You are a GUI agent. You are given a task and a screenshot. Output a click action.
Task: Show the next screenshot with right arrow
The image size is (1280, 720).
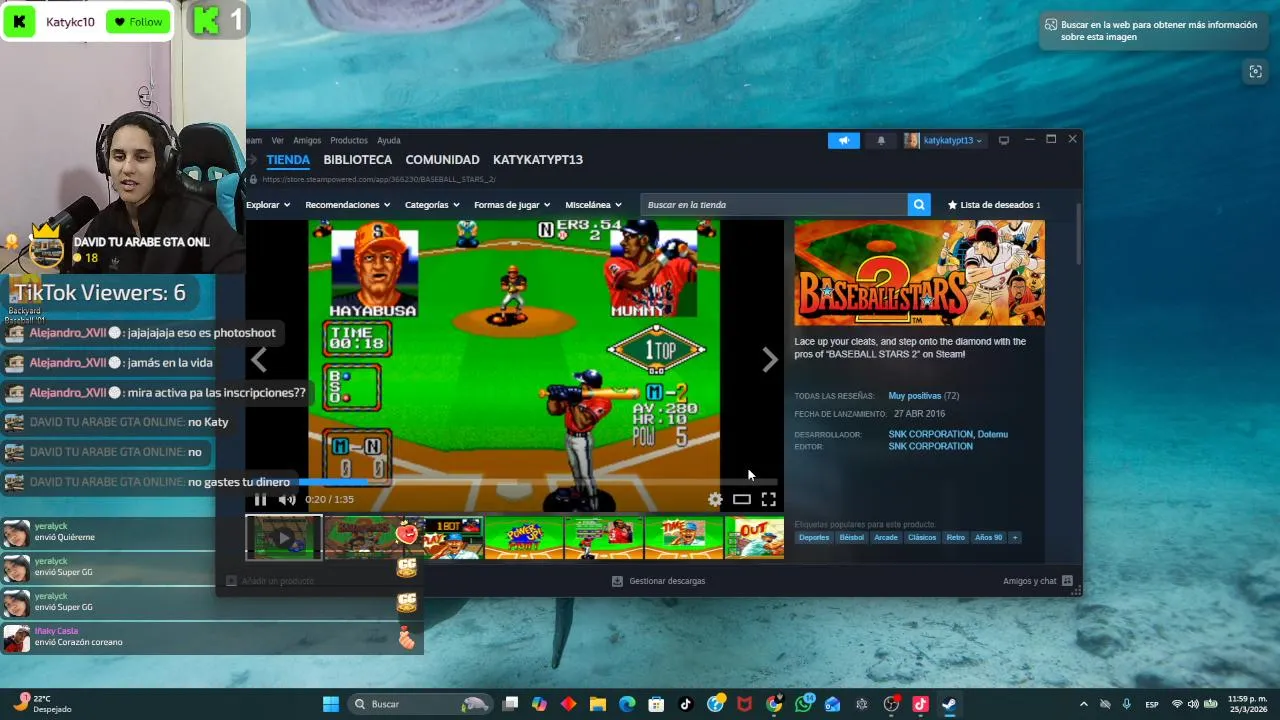pyautogui.click(x=769, y=360)
